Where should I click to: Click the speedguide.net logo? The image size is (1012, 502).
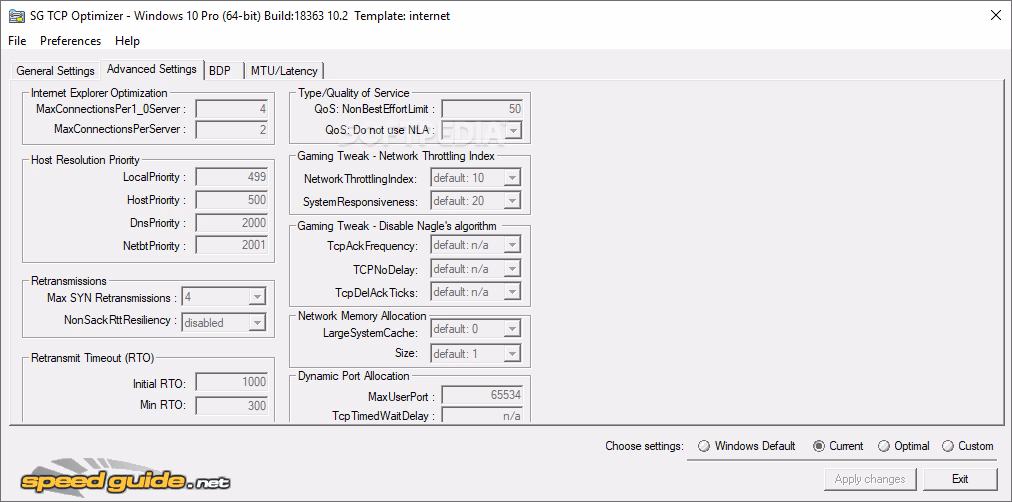[125, 477]
